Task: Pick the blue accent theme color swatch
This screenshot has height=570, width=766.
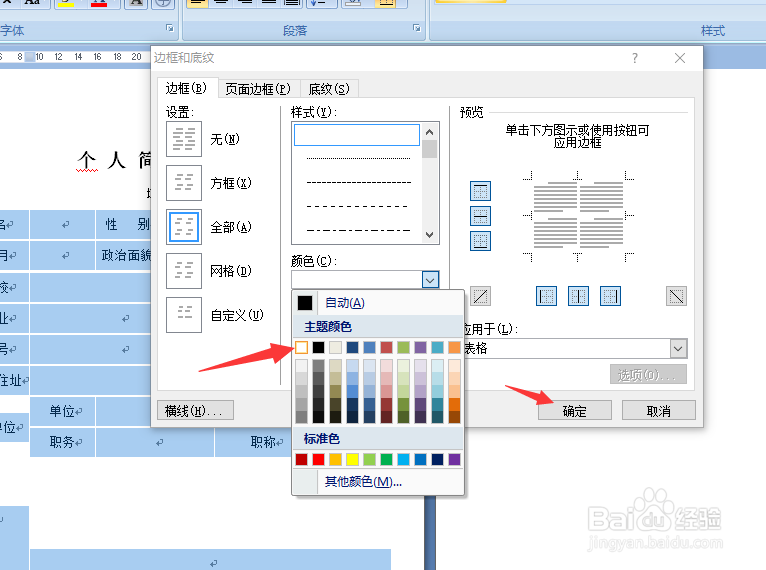Action: pos(370,347)
